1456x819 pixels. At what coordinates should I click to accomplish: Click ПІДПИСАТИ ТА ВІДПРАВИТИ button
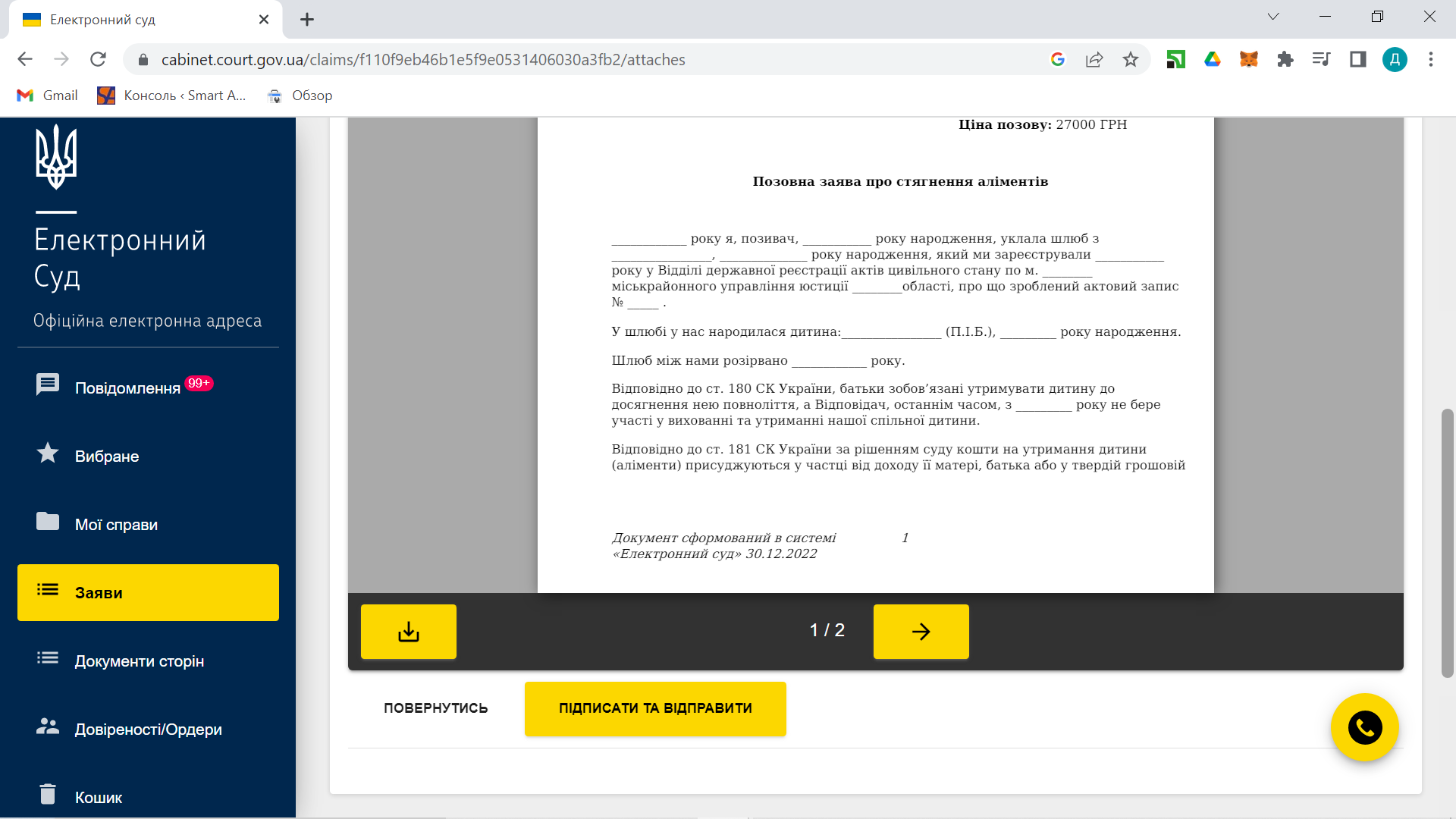[x=655, y=708]
